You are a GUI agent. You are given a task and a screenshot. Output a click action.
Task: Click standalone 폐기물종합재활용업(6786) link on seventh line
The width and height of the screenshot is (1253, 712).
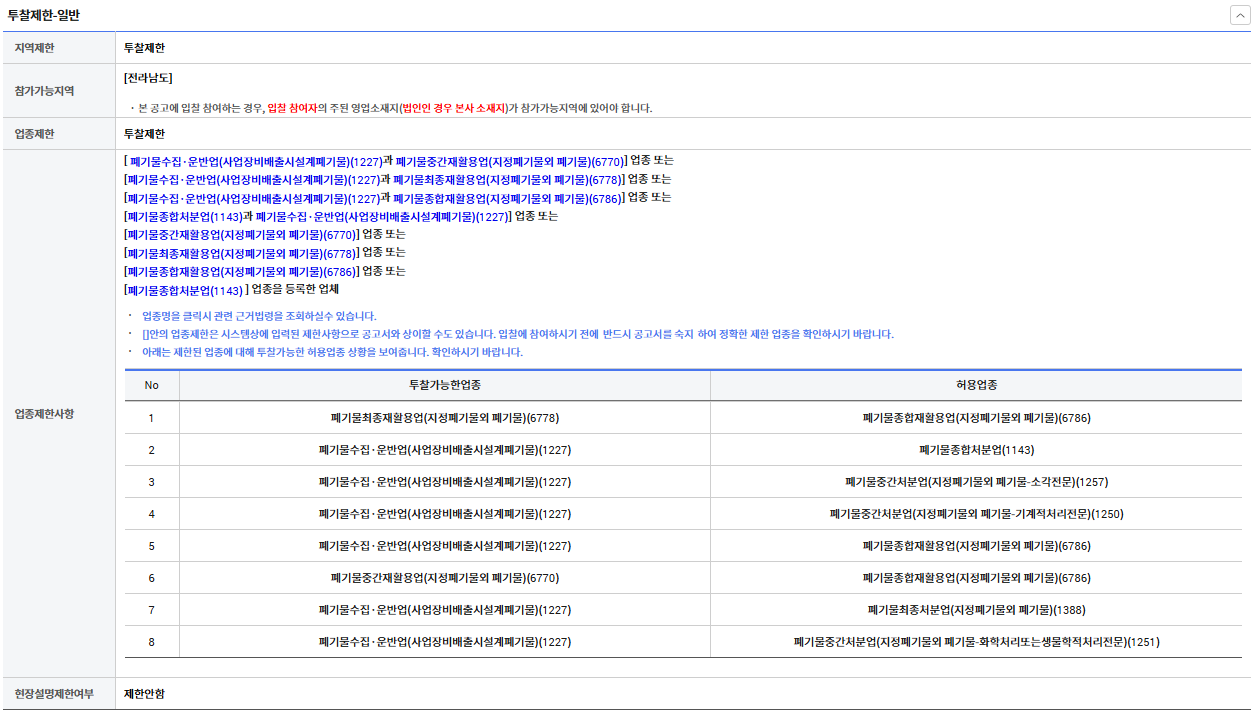tap(240, 272)
